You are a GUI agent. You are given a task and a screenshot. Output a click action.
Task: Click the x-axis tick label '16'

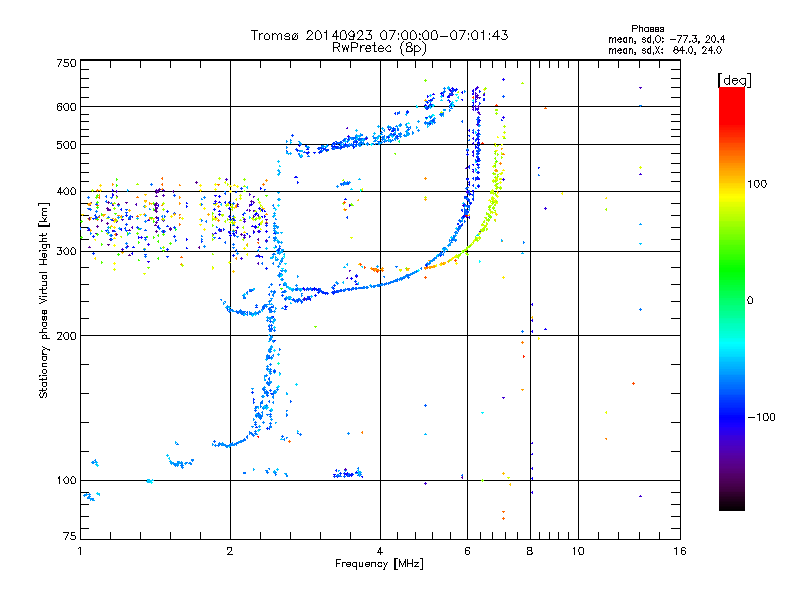pyautogui.click(x=680, y=551)
